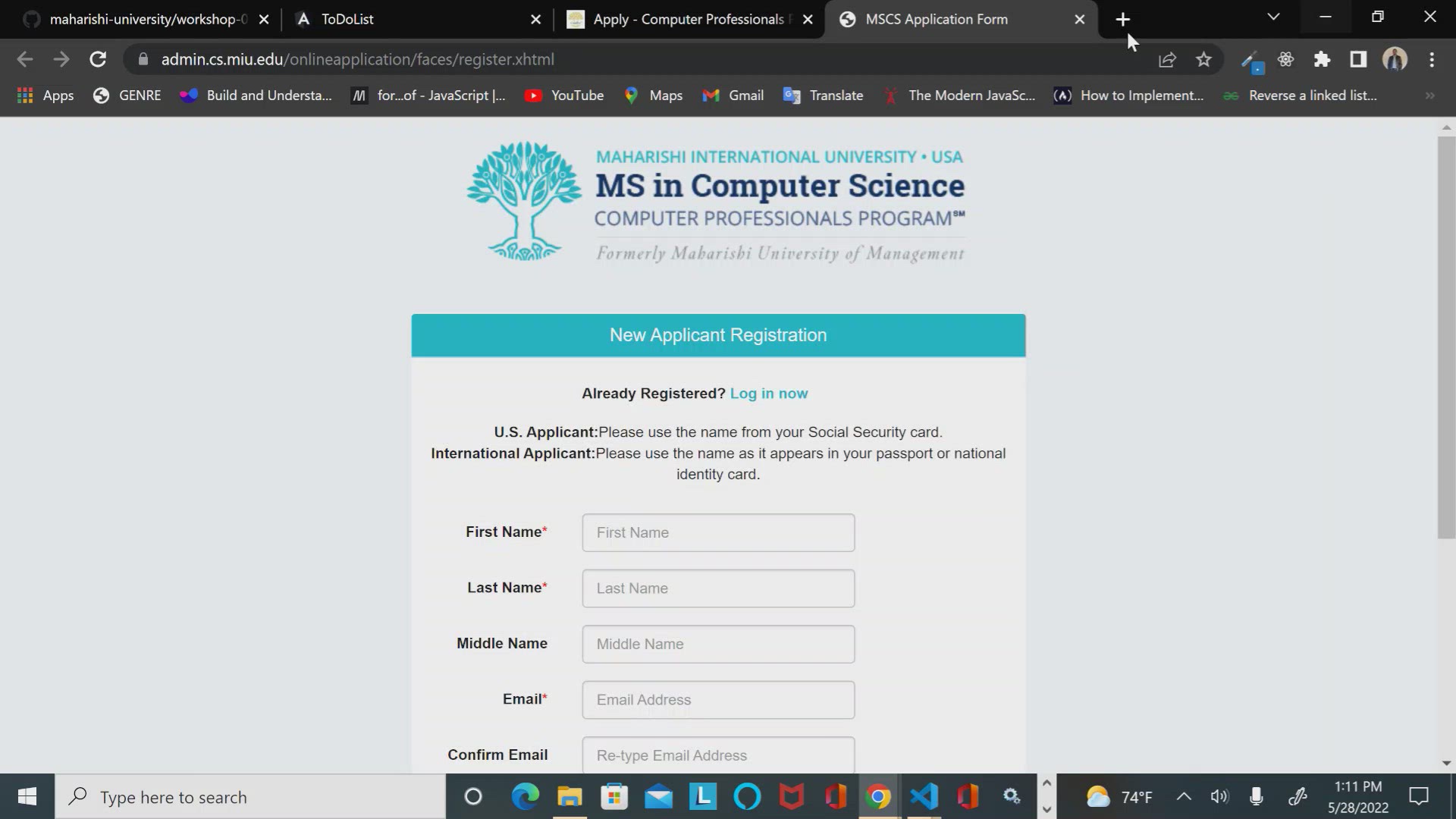Open the Mail app from taskbar
Image resolution: width=1456 pixels, height=819 pixels.
tap(658, 797)
